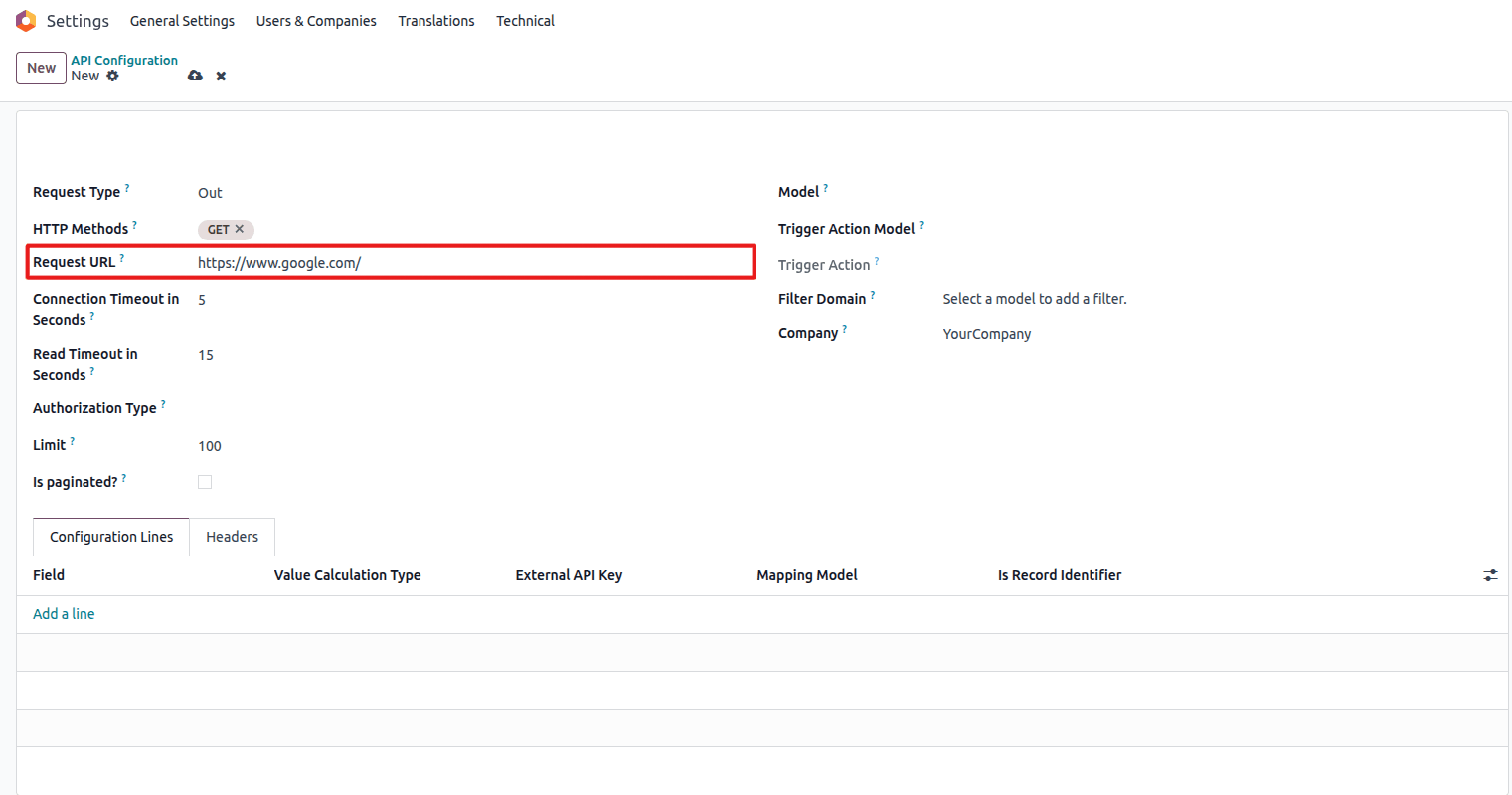Viewport: 1512px width, 795px height.
Task: Open the Authorization Type dropdown field
Action: tap(467, 408)
